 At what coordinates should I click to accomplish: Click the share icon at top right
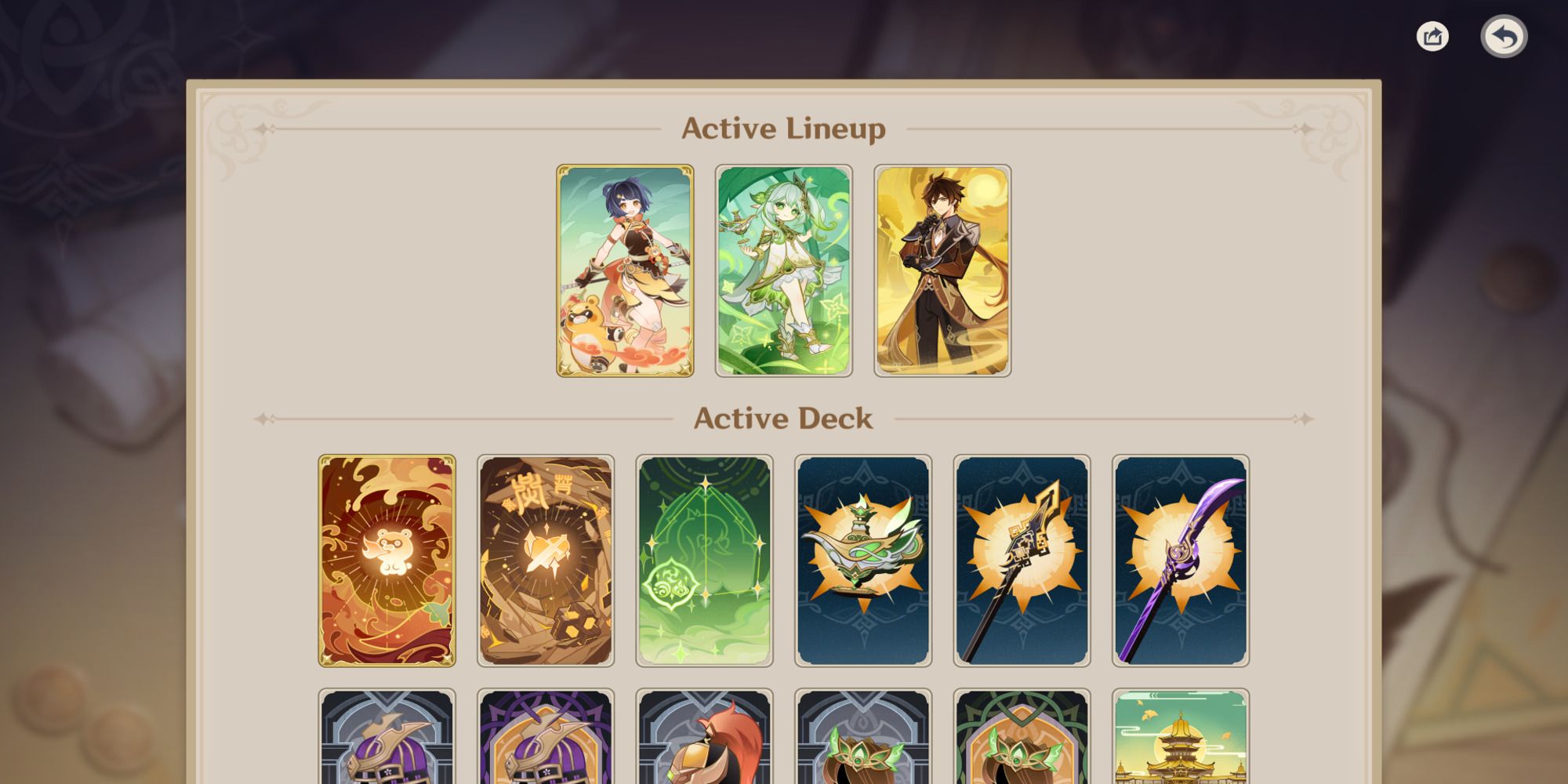point(1432,37)
